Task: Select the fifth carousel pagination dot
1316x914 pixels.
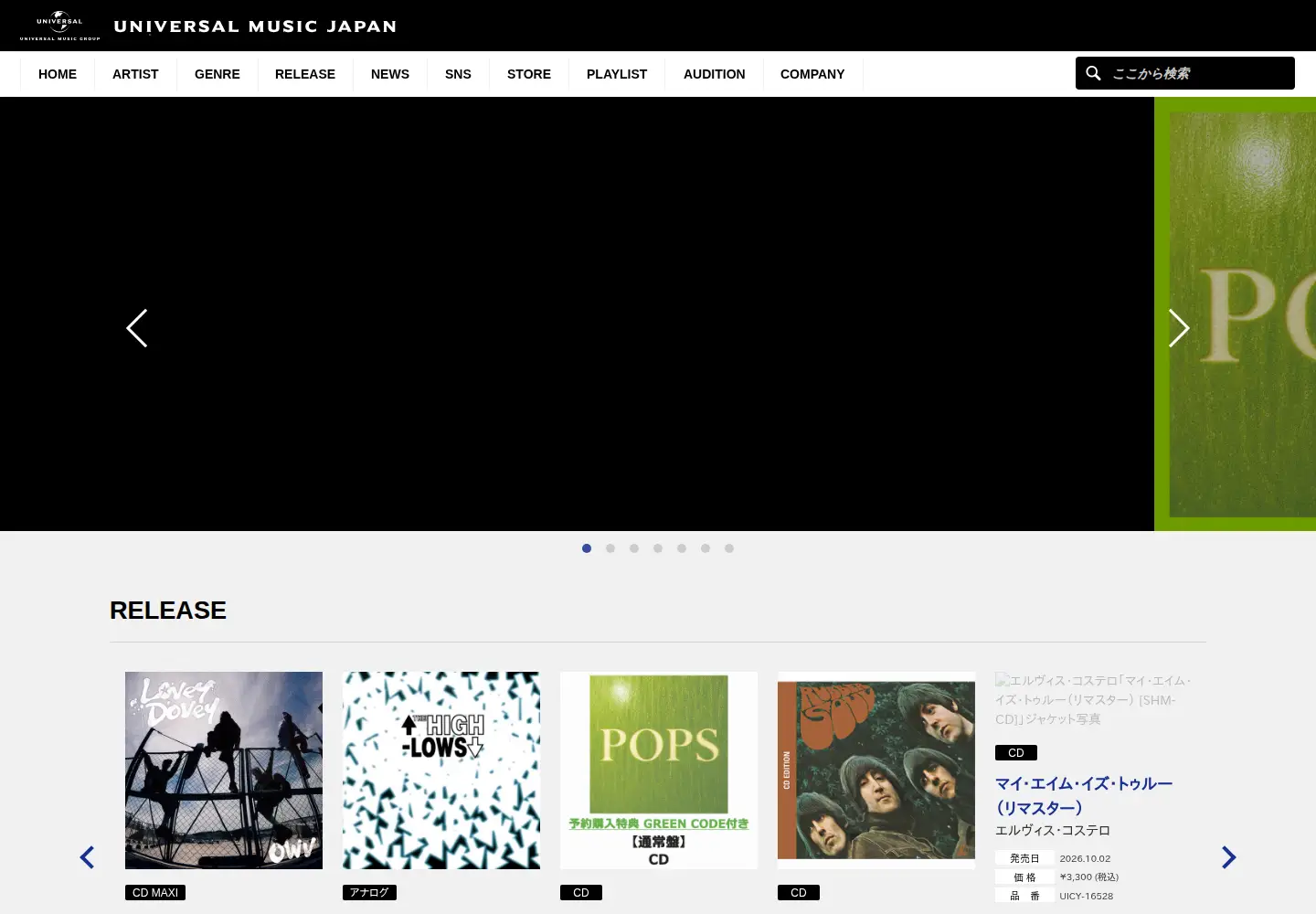Action: coord(682,548)
